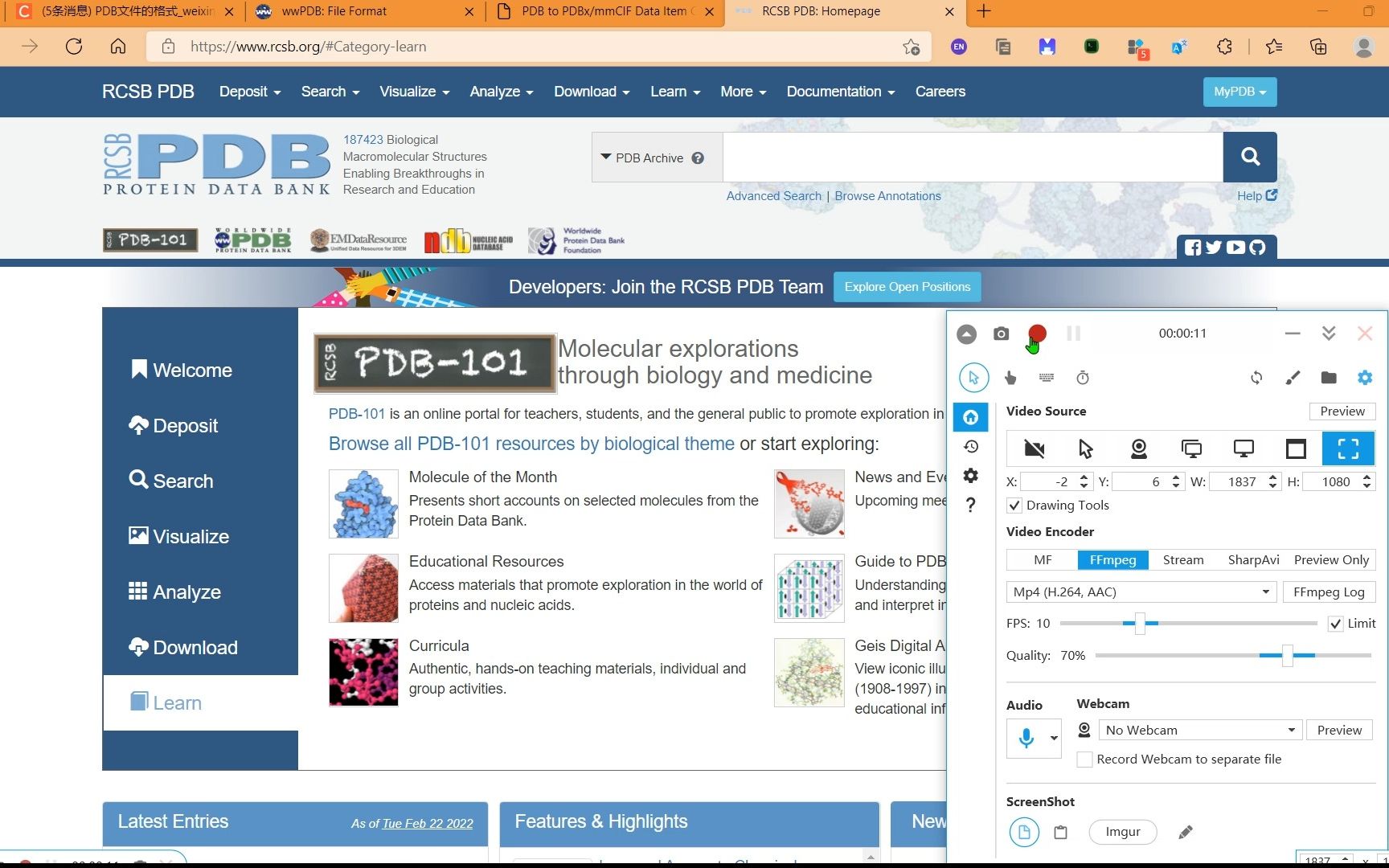This screenshot has width=1389, height=868.
Task: Click the FFmpeg Log button
Action: (1329, 592)
